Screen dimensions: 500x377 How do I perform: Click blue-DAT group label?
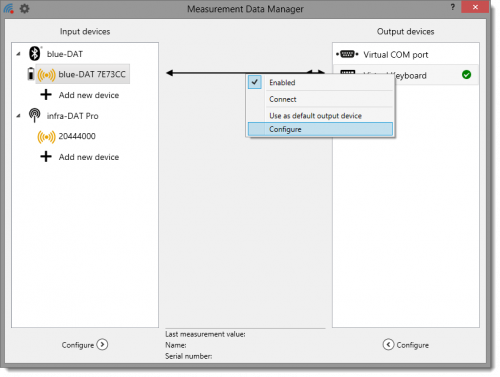(65, 54)
